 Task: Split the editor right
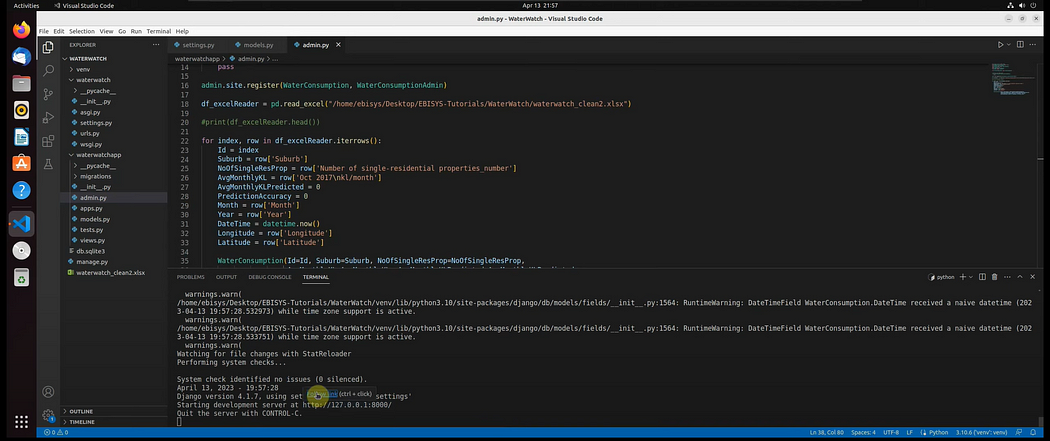pyautogui.click(x=1020, y=45)
